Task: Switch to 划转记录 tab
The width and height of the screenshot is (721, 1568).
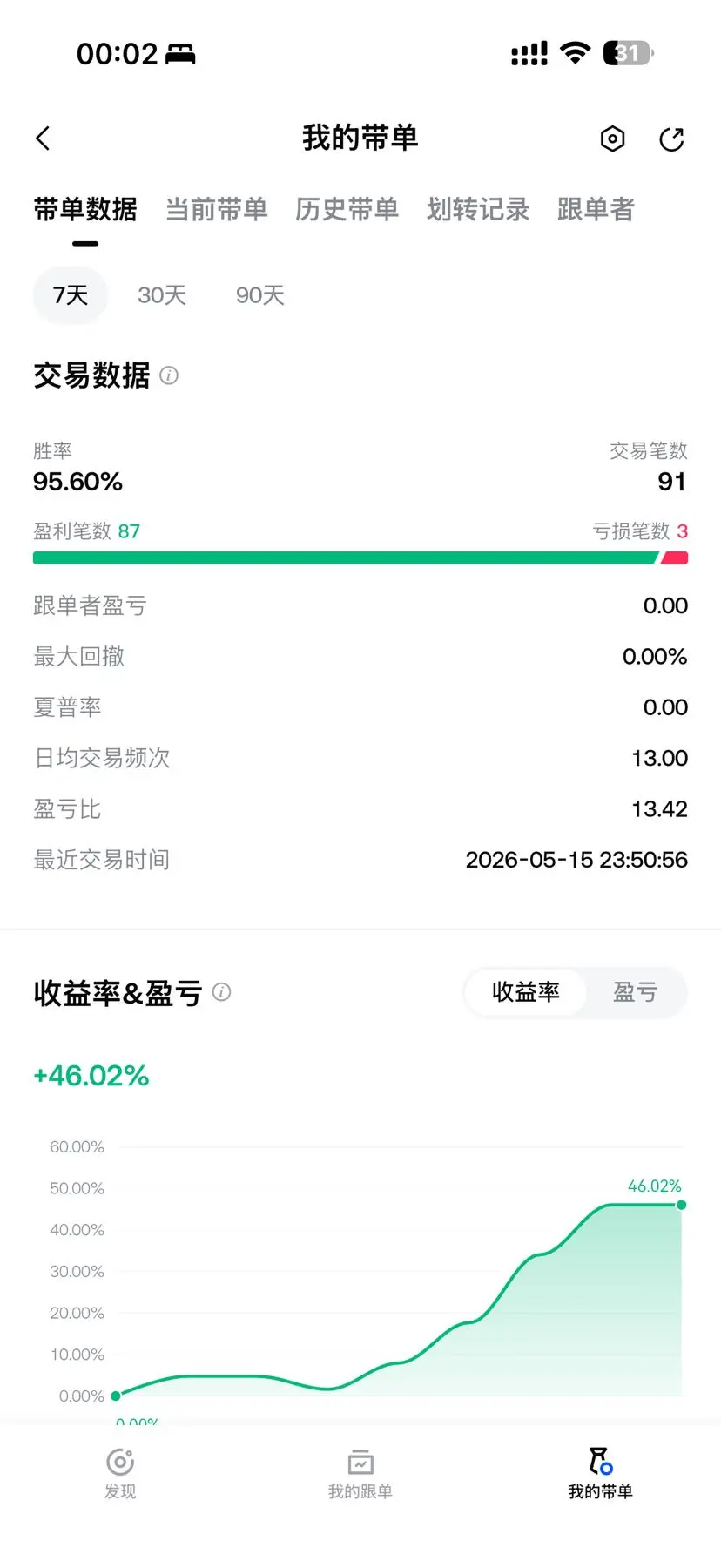Action: coord(478,209)
